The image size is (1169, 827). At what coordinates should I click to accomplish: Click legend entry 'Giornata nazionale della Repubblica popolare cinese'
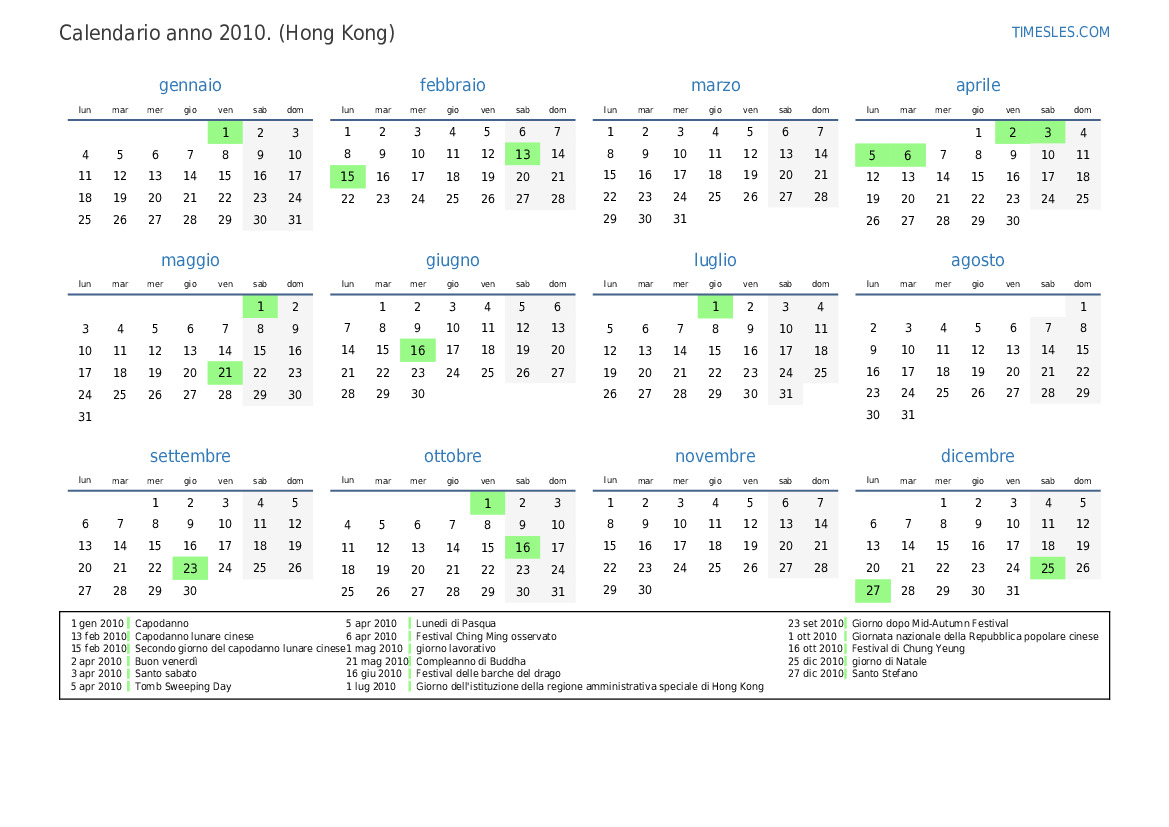[975, 636]
